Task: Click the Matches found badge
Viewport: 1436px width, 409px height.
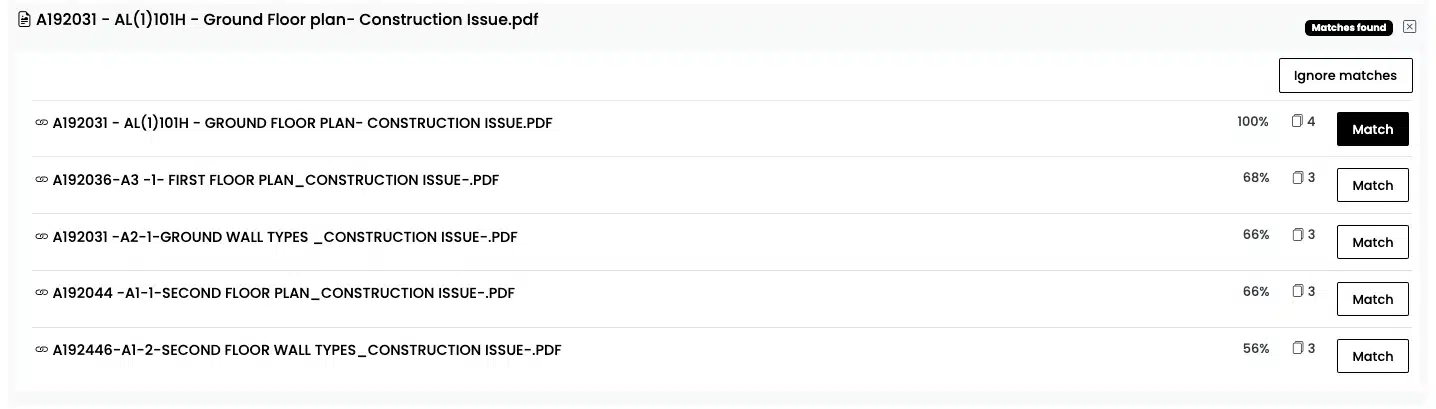Action: [x=1349, y=28]
